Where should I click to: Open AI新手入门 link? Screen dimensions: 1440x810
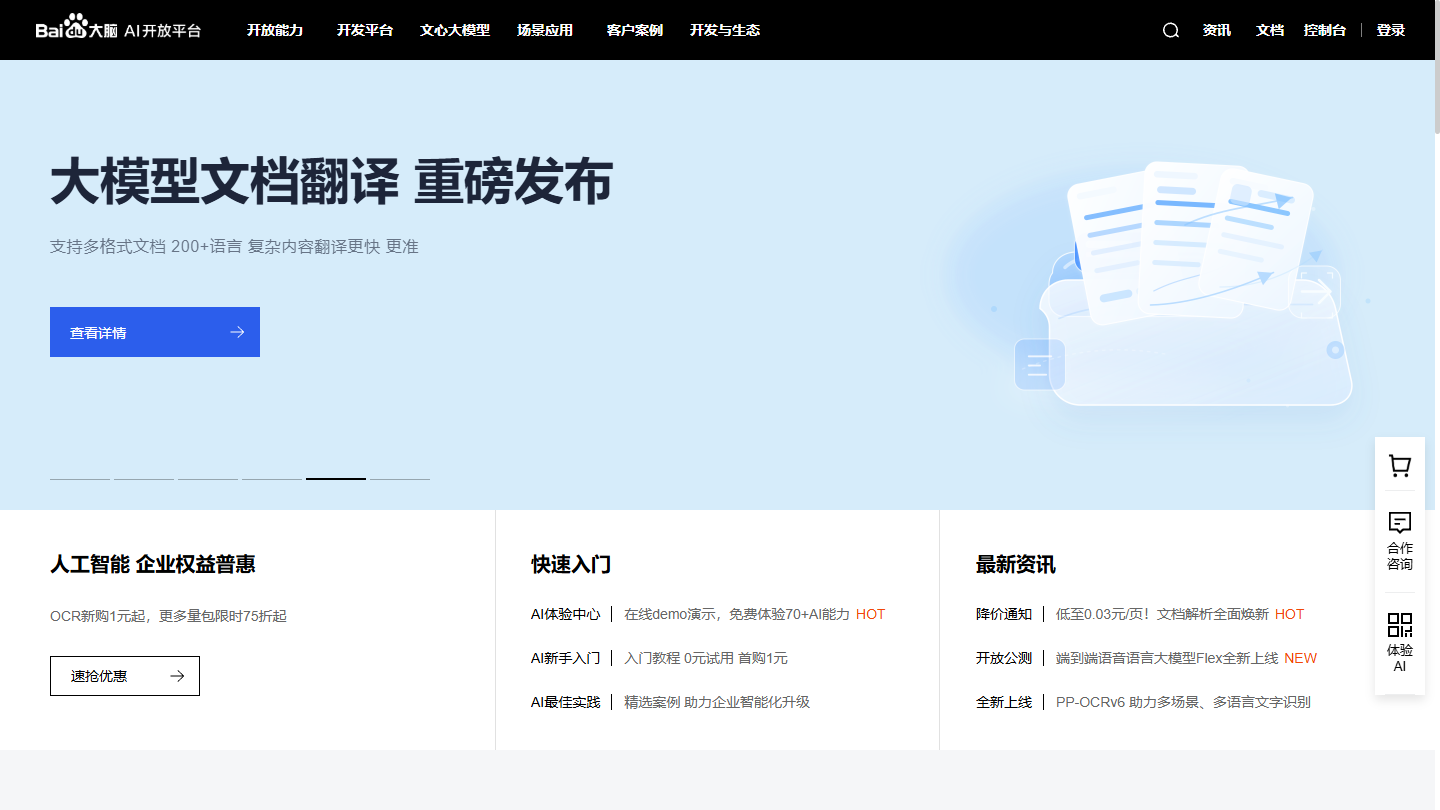[x=566, y=658]
